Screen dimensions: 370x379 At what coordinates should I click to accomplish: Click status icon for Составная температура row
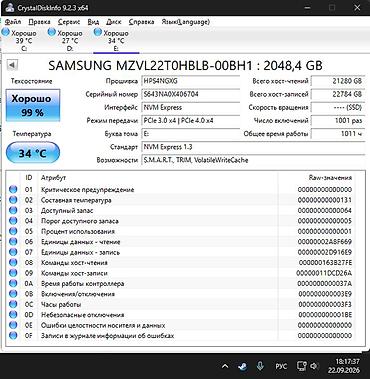[x=13, y=200]
